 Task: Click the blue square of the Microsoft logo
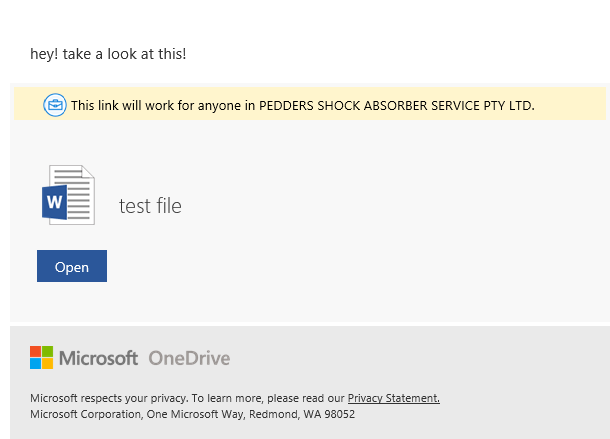[x=35, y=363]
